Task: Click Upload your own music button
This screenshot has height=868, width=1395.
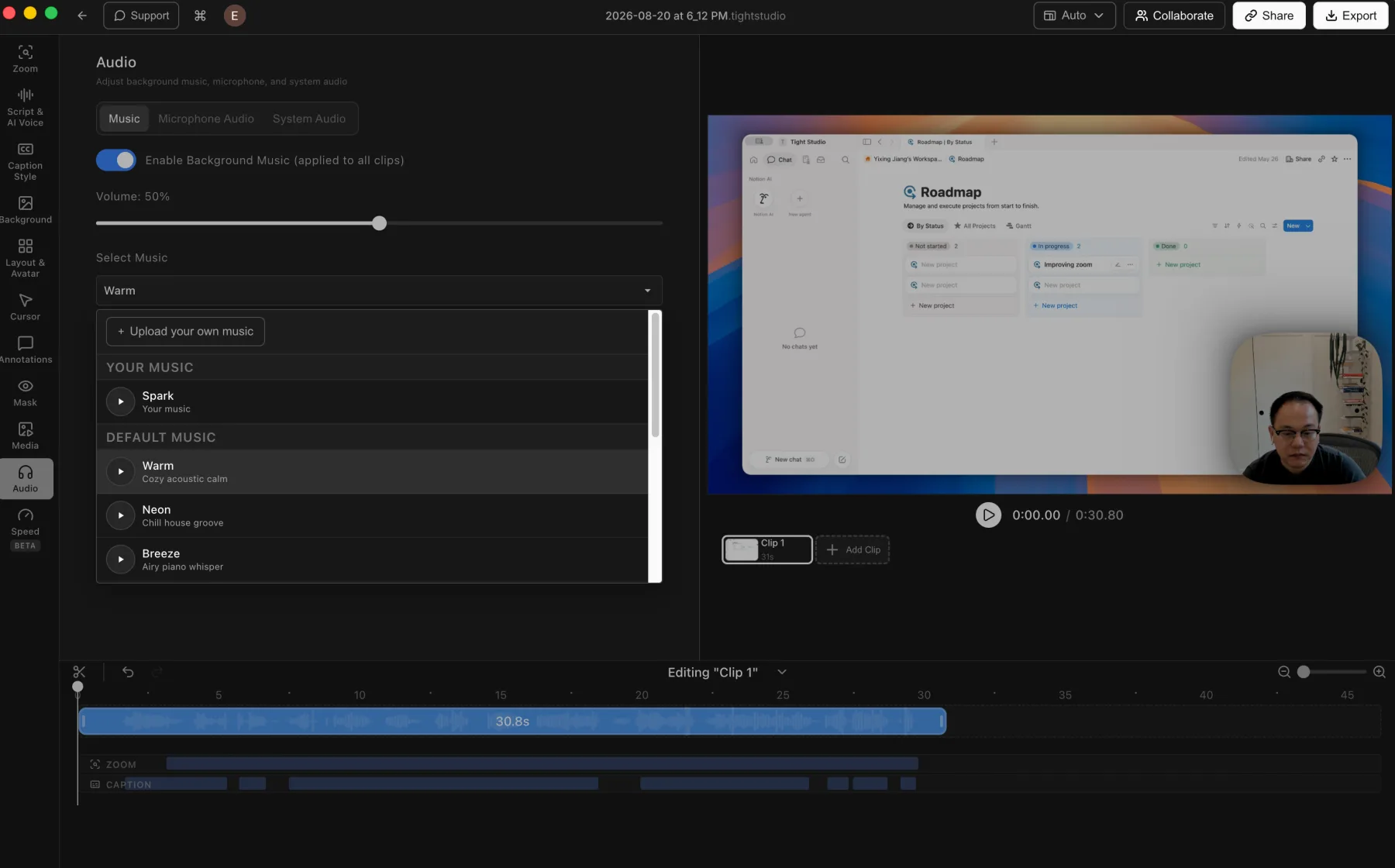Action: (x=185, y=331)
